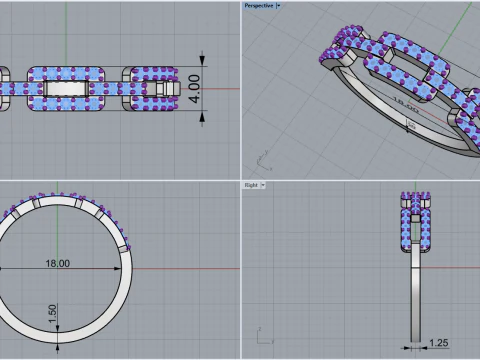Viewport: 480px width, 360px height.
Task: Open the Right viewport dropdown arrow
Action: coord(263,185)
